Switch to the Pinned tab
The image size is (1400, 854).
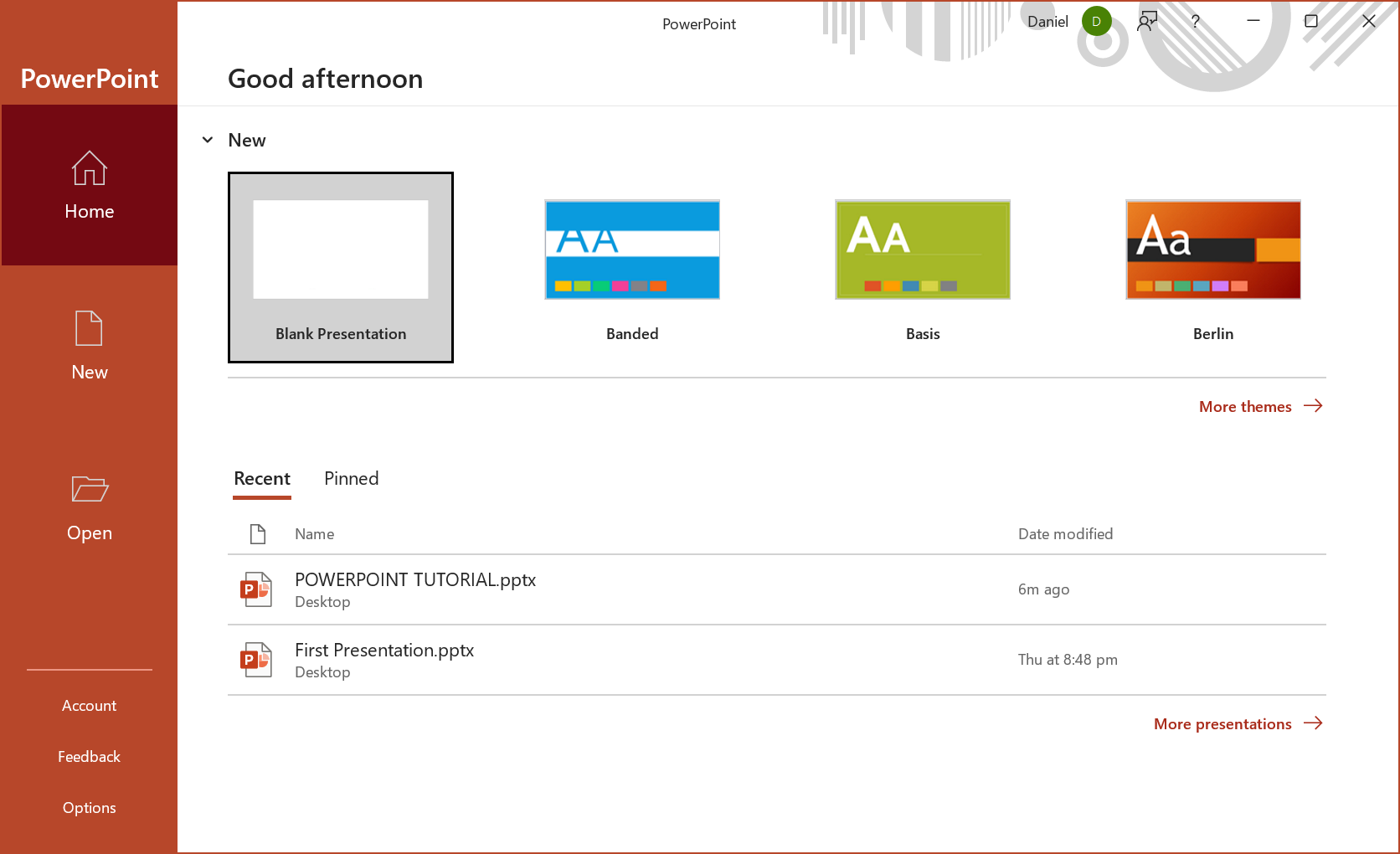click(351, 479)
